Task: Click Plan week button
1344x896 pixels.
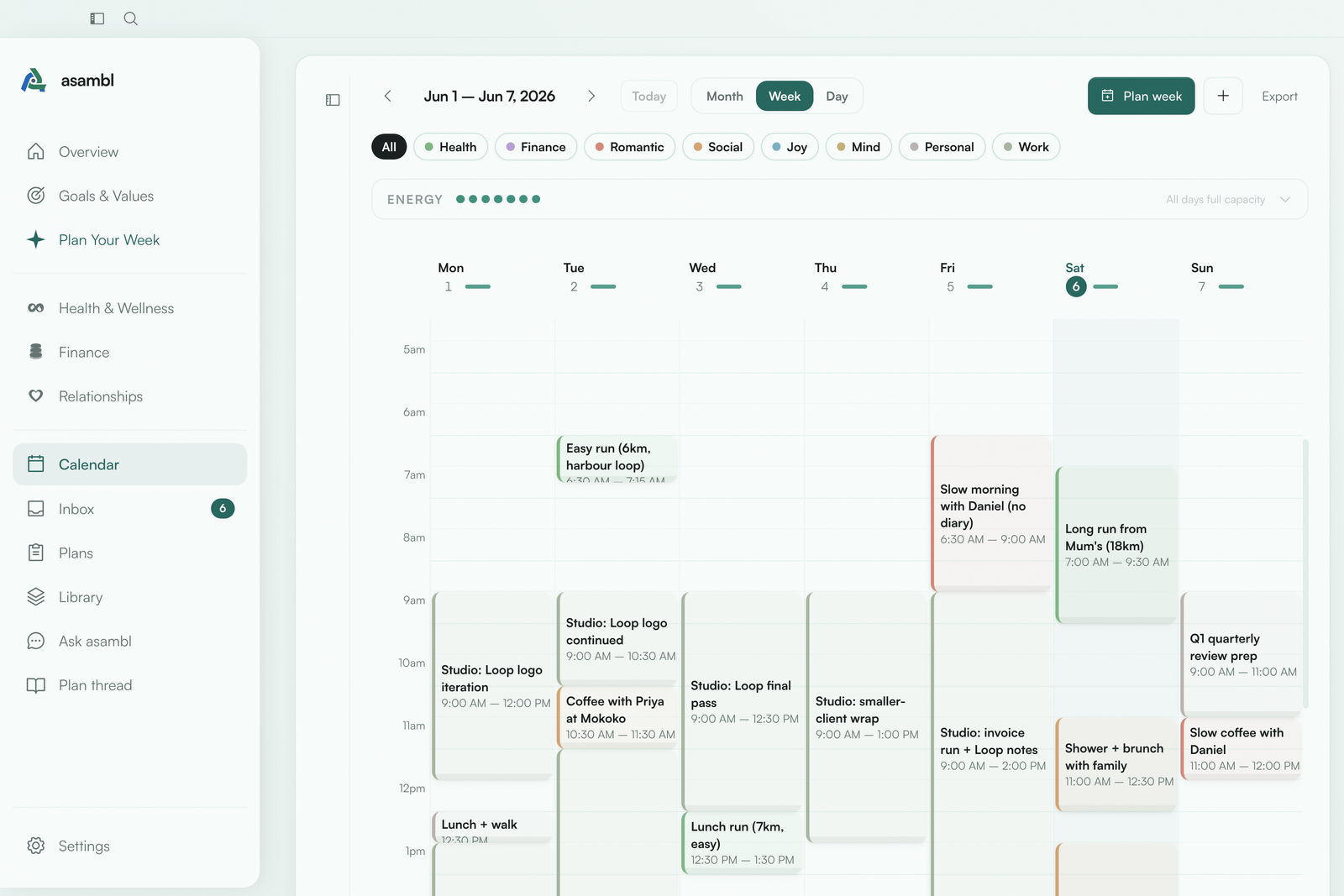Action: (x=1141, y=97)
